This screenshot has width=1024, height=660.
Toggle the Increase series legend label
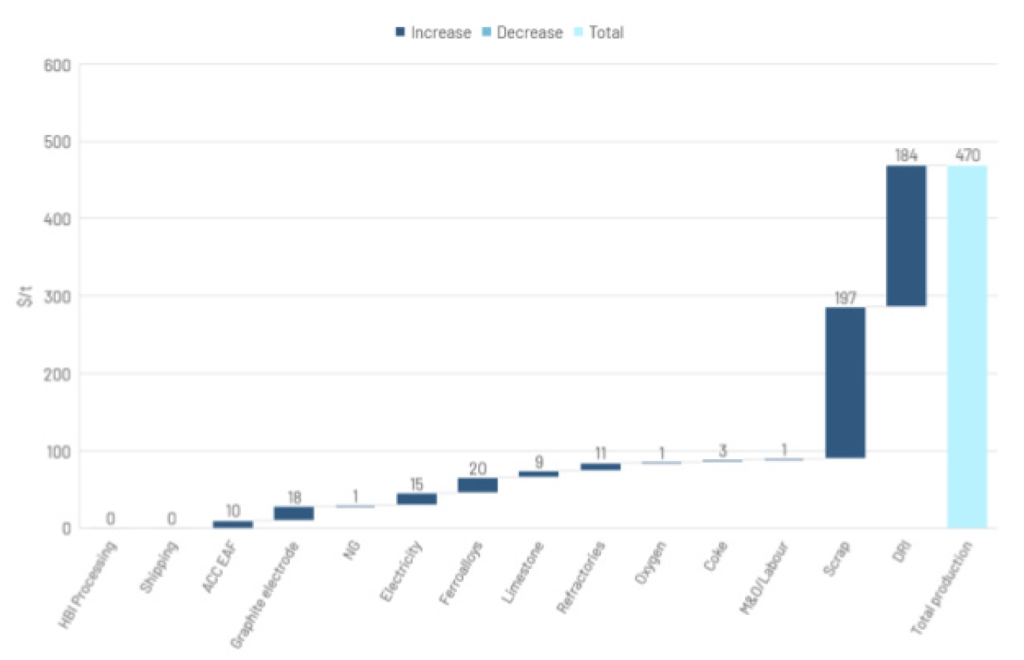click(440, 33)
